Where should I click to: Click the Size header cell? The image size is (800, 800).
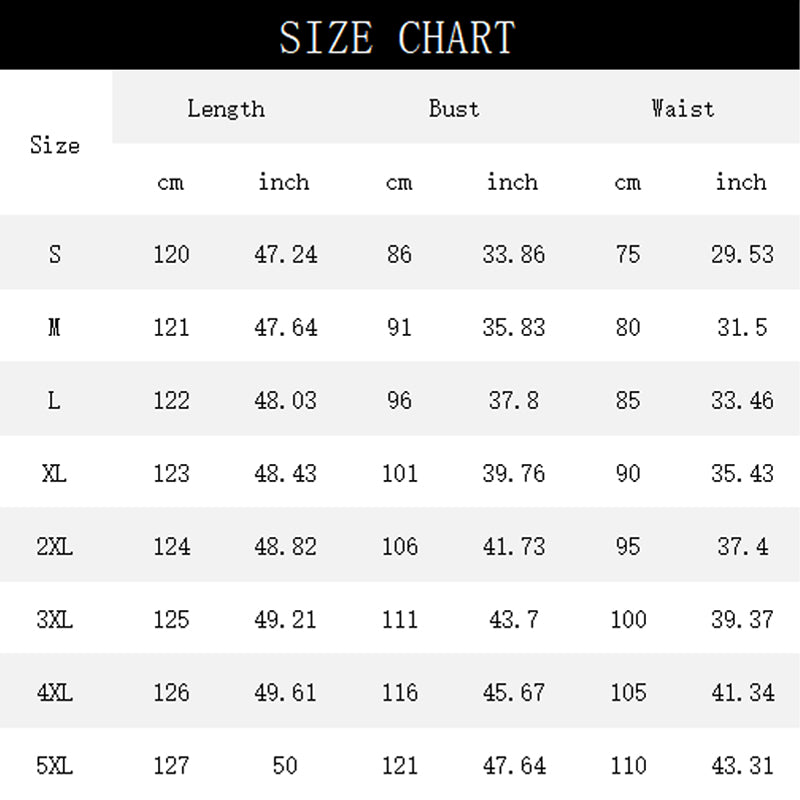pyautogui.click(x=55, y=145)
